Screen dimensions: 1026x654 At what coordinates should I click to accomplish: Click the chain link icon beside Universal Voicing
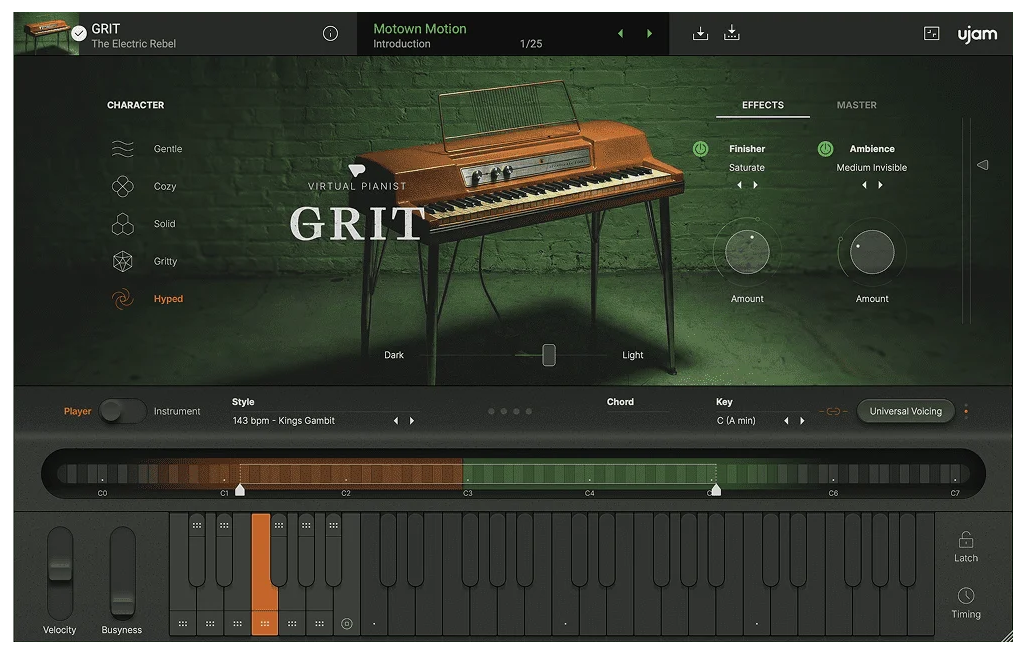tap(832, 411)
